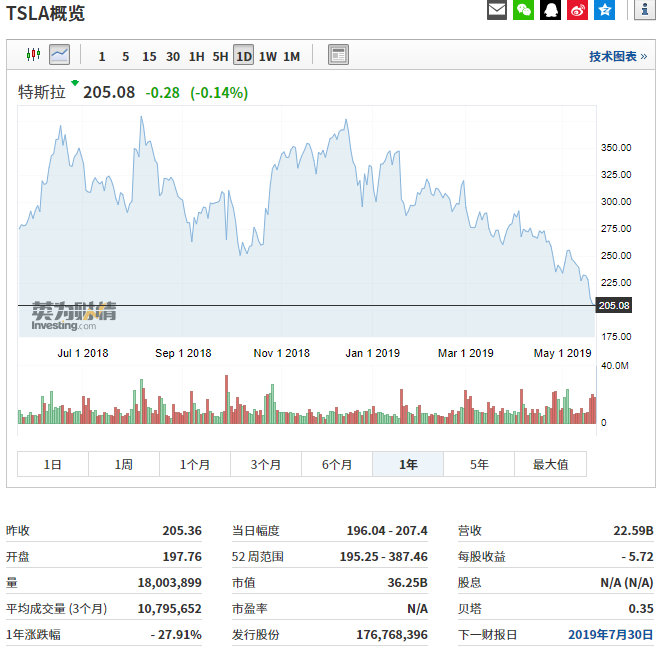Select the 5年 time range tab
Image resolution: width=667 pixels, height=657 pixels.
pyautogui.click(x=479, y=464)
